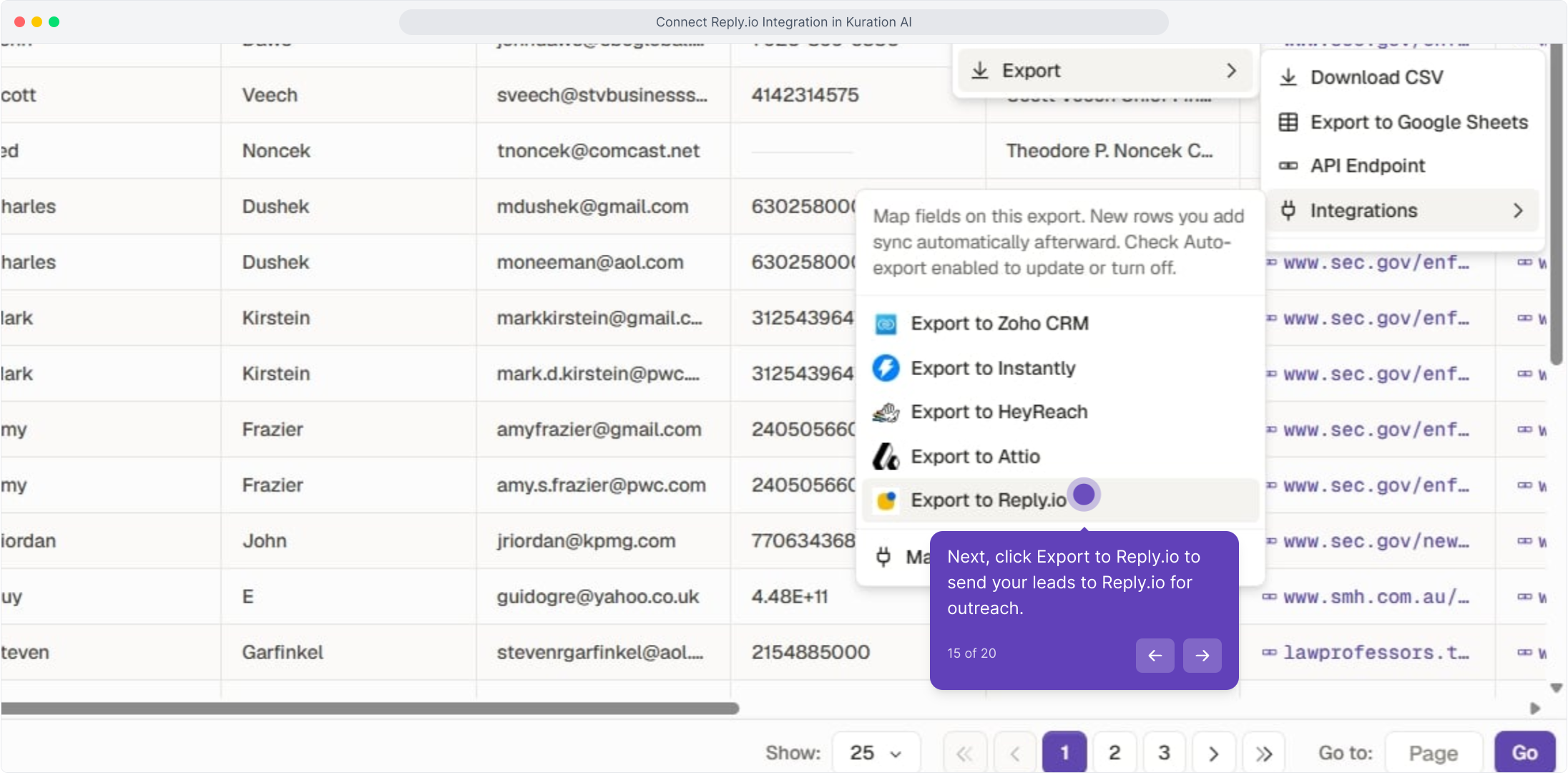The height and width of the screenshot is (773, 1568).
Task: Open the Show 25 rows dropdown
Action: pyautogui.click(x=876, y=753)
